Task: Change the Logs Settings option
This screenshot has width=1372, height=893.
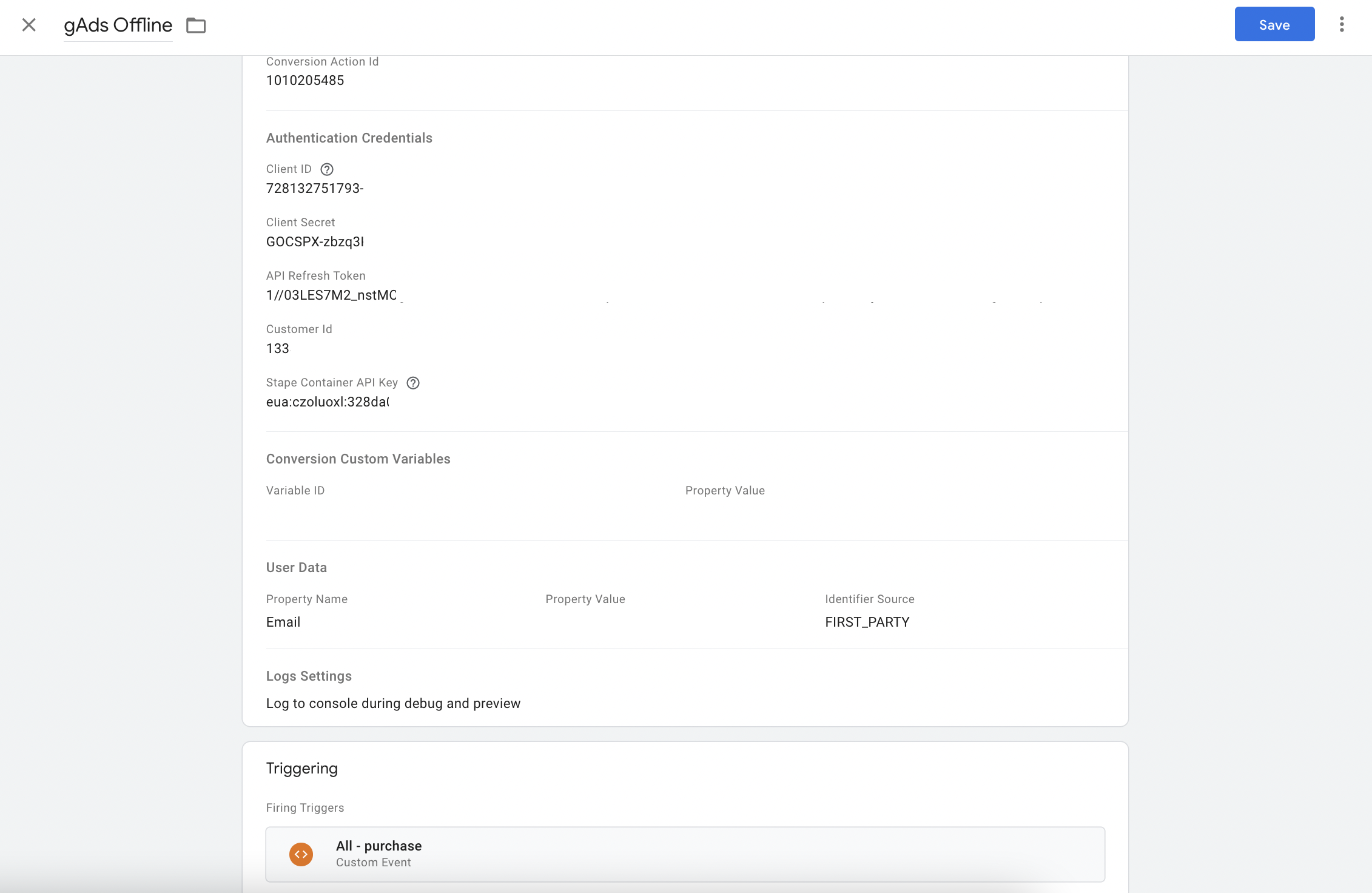Action: 393,703
